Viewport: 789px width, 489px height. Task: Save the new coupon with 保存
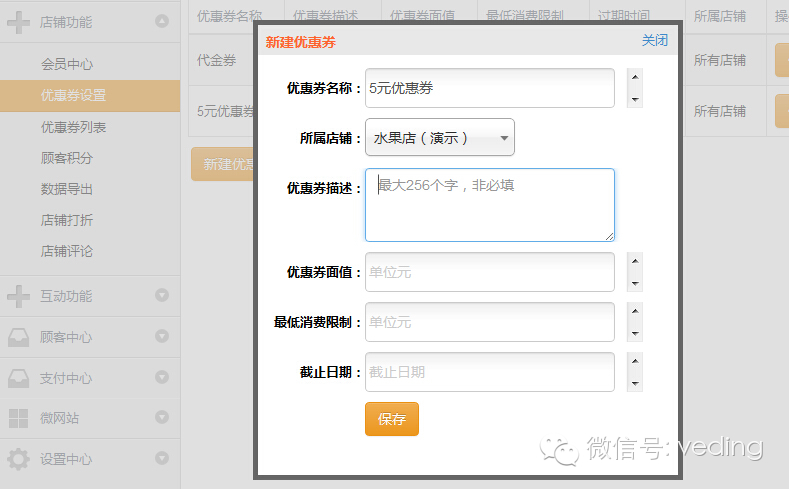point(391,419)
